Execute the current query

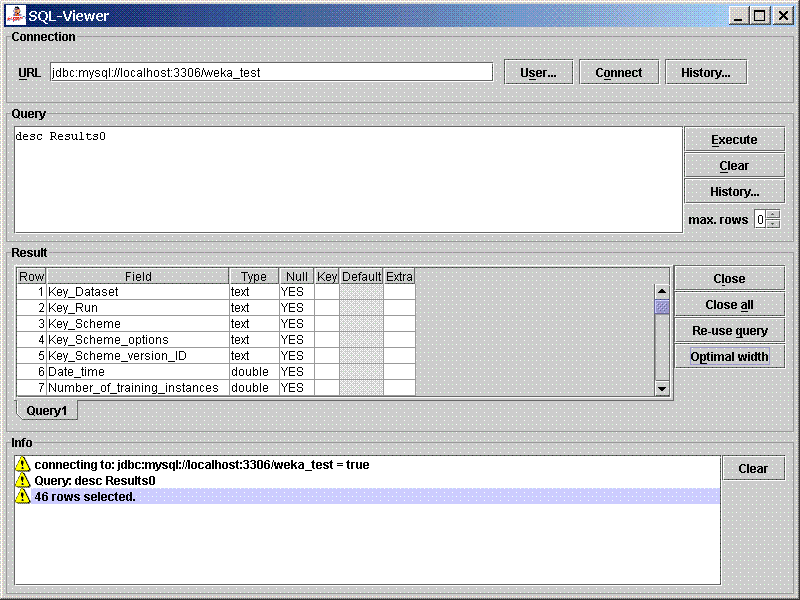pos(734,139)
